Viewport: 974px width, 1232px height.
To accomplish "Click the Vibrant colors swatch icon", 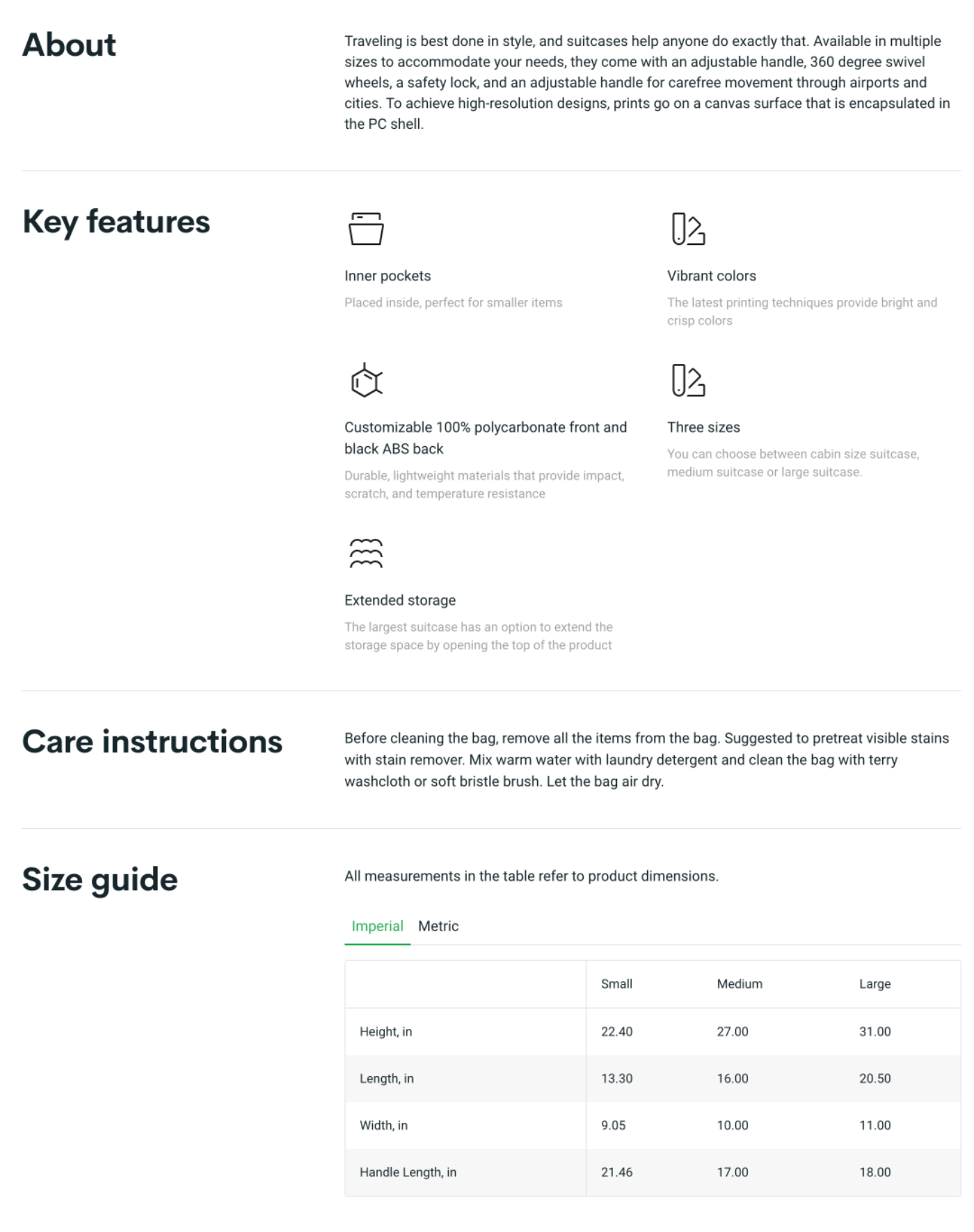I will pyautogui.click(x=688, y=229).
